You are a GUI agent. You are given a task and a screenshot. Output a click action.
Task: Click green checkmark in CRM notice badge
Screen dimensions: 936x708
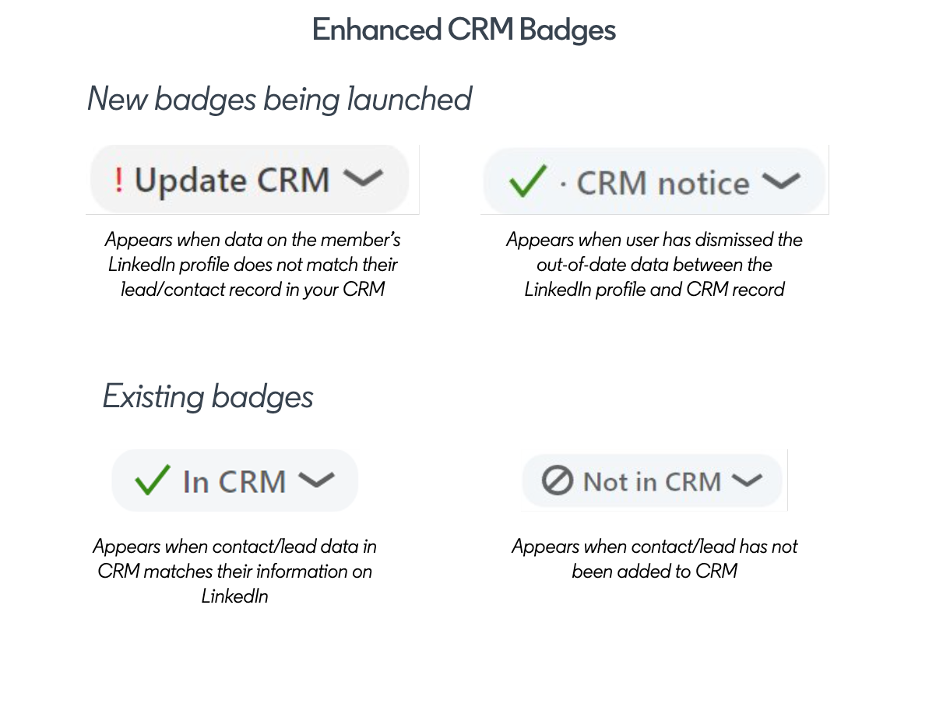tap(527, 181)
